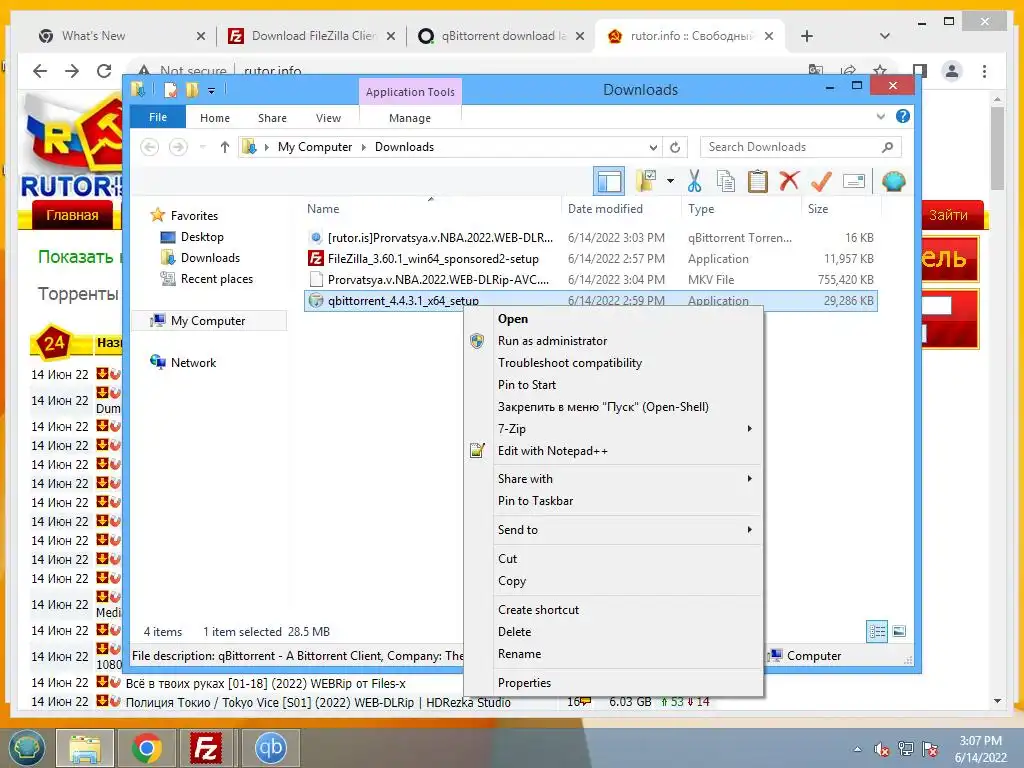
Task: Click My Computer in the address breadcrumb
Action: tap(315, 147)
